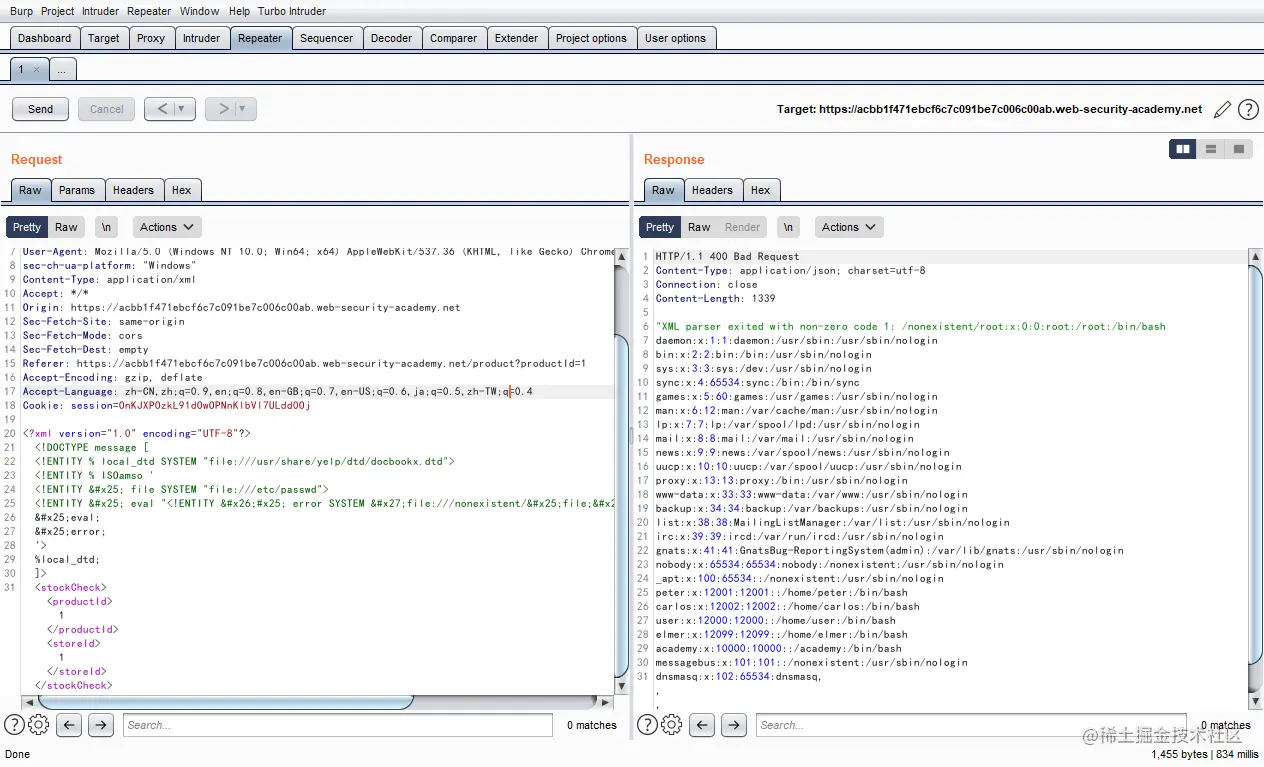1264x767 pixels.
Task: Switch to Project options tab
Action: (592, 38)
